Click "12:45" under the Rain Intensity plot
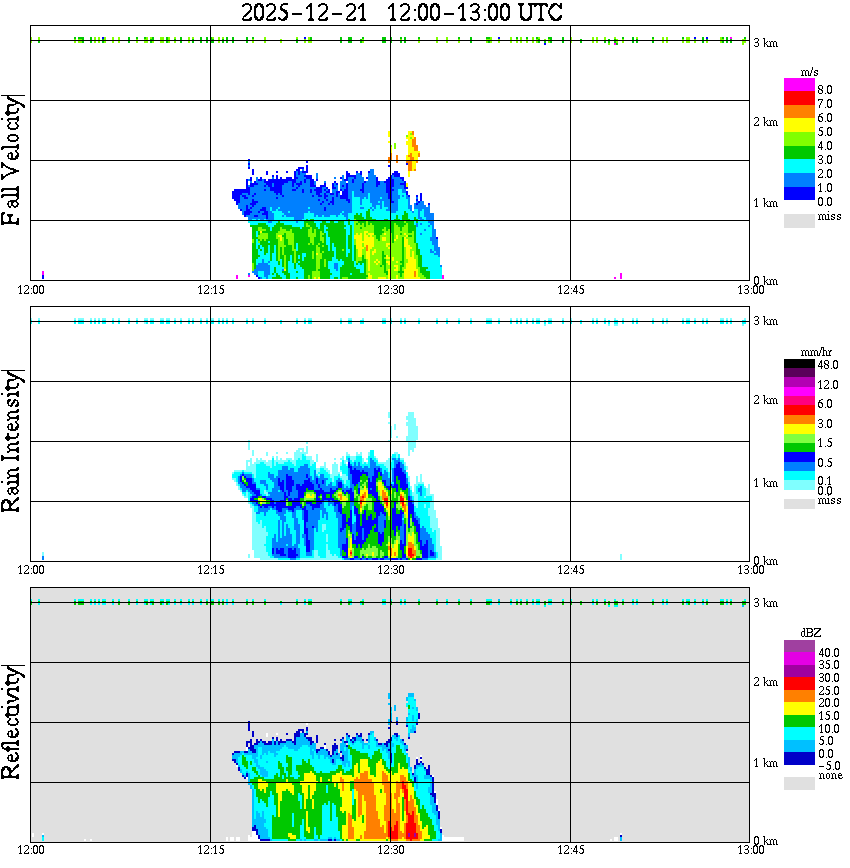Image resolution: width=850 pixels, height=868 pixels. (570, 570)
